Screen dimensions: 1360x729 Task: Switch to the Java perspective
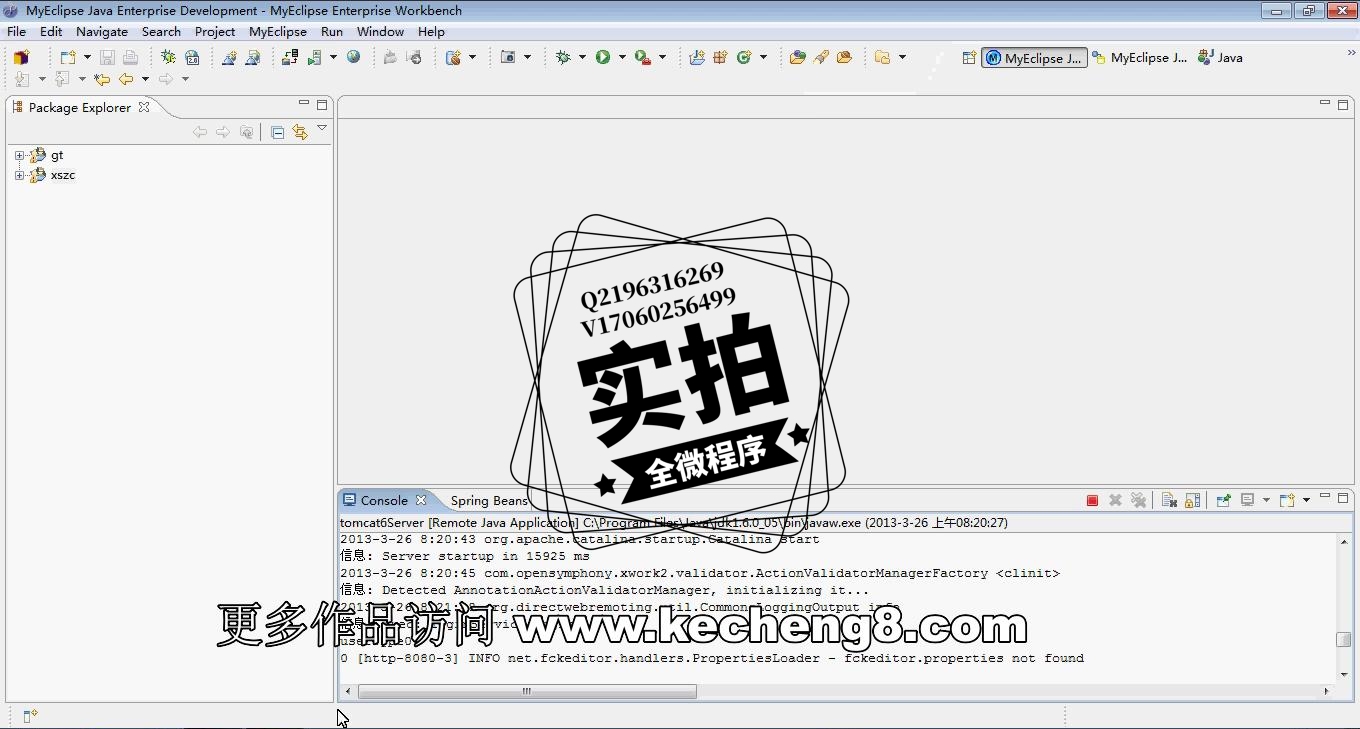click(1220, 58)
